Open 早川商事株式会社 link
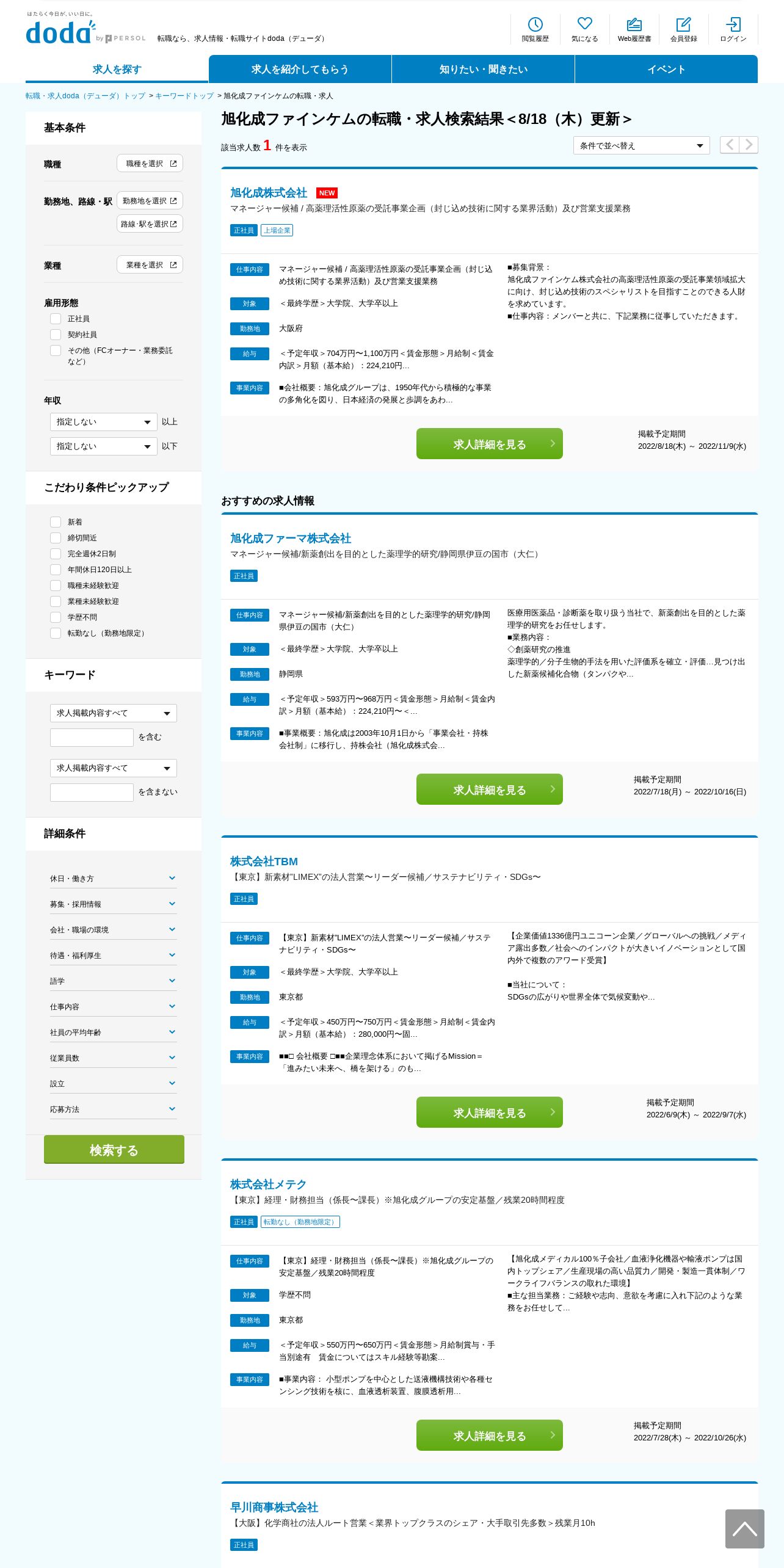 [x=274, y=1508]
